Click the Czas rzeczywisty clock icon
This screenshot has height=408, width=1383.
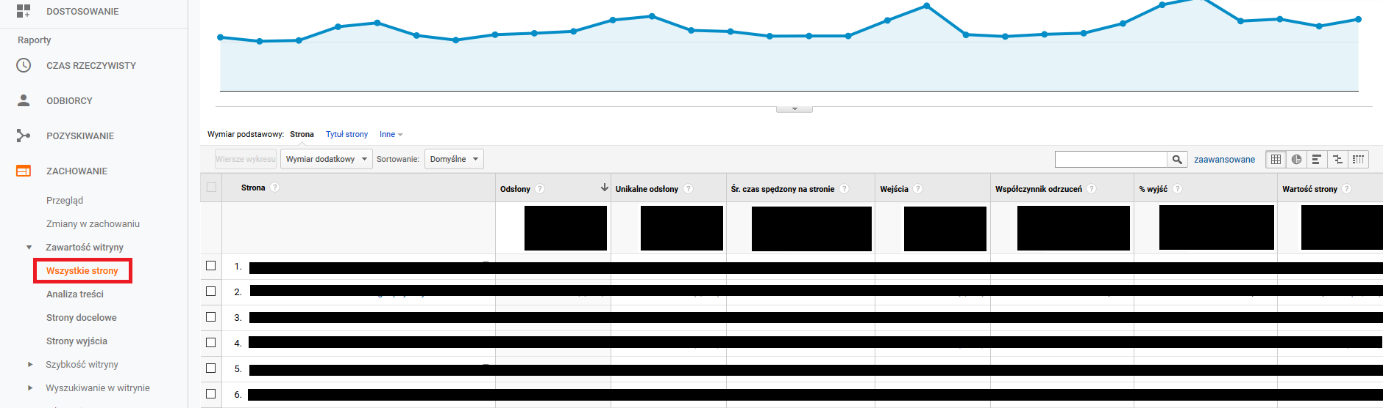click(x=24, y=66)
